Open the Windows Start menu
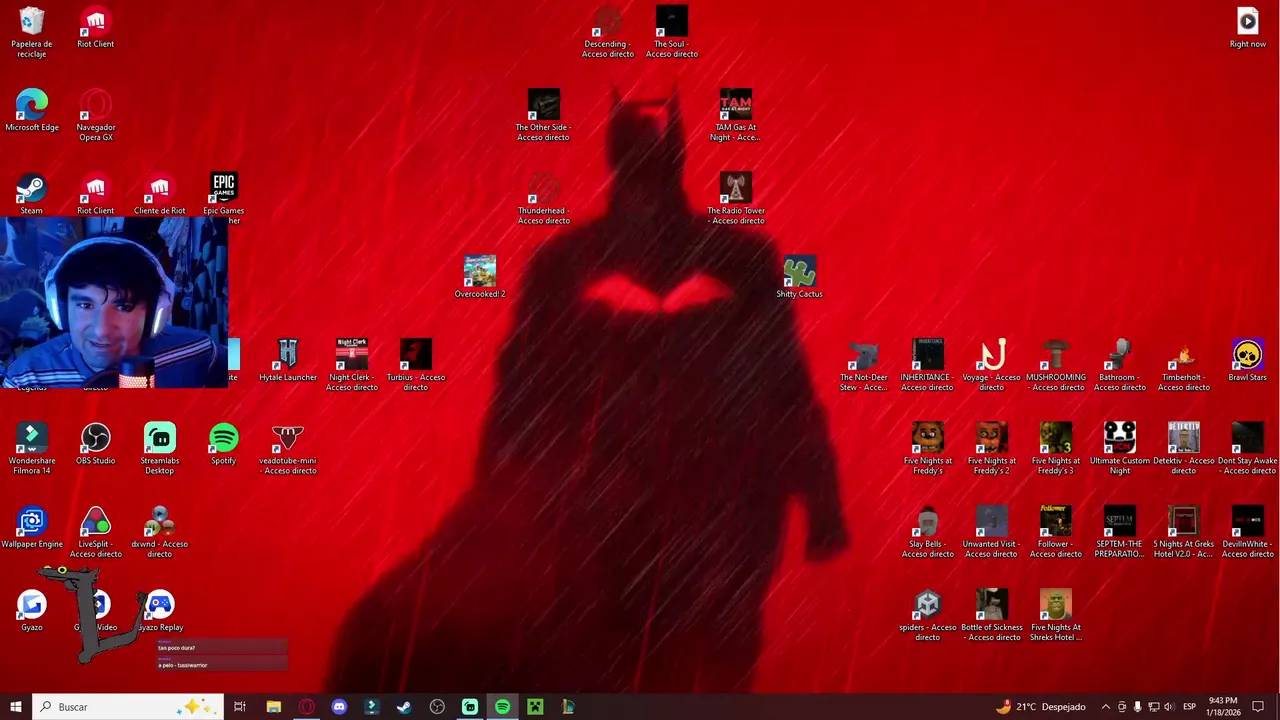This screenshot has height=720, width=1280. pyautogui.click(x=16, y=707)
